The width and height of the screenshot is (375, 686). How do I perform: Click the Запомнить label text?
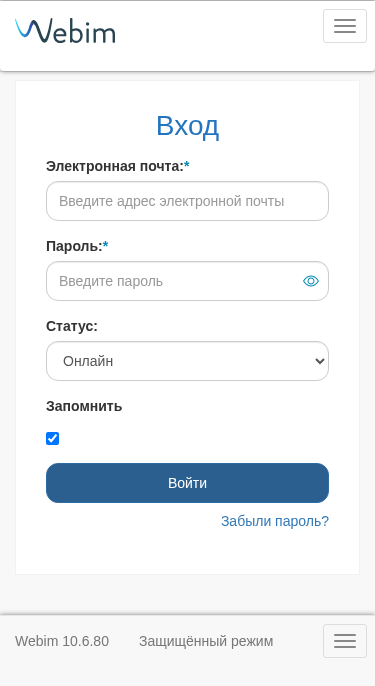coord(84,406)
